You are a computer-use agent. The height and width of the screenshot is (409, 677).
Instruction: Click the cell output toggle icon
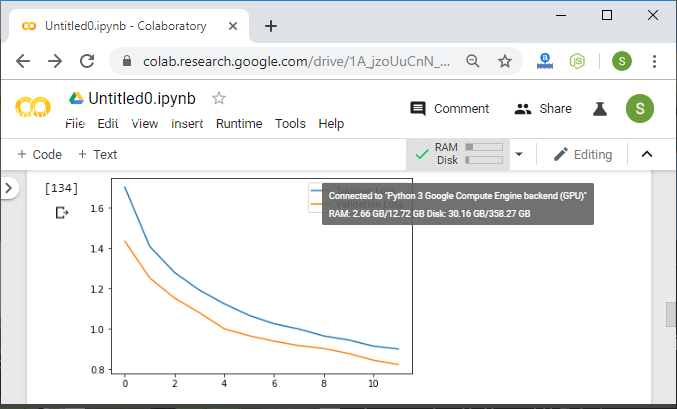[62, 212]
